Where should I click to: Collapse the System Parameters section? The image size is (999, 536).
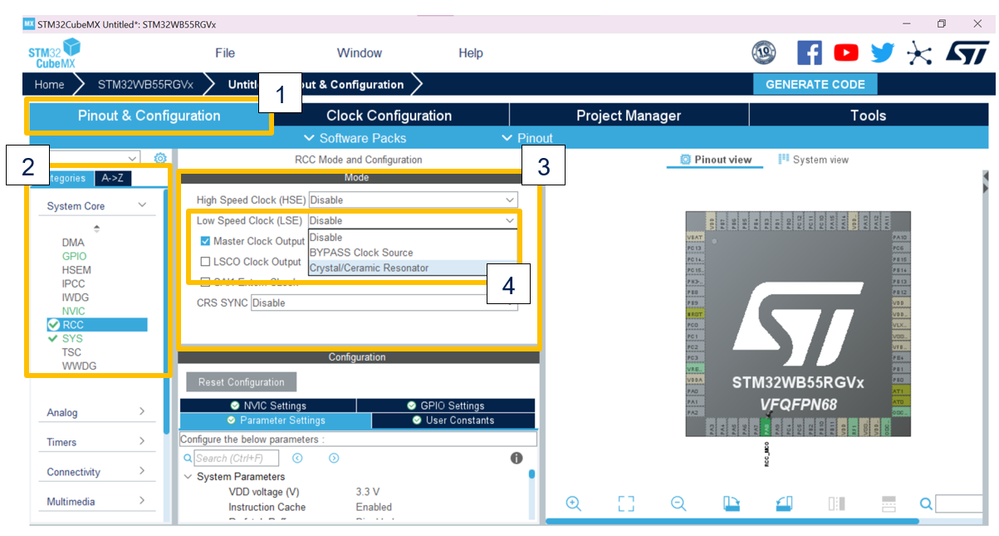click(x=188, y=477)
